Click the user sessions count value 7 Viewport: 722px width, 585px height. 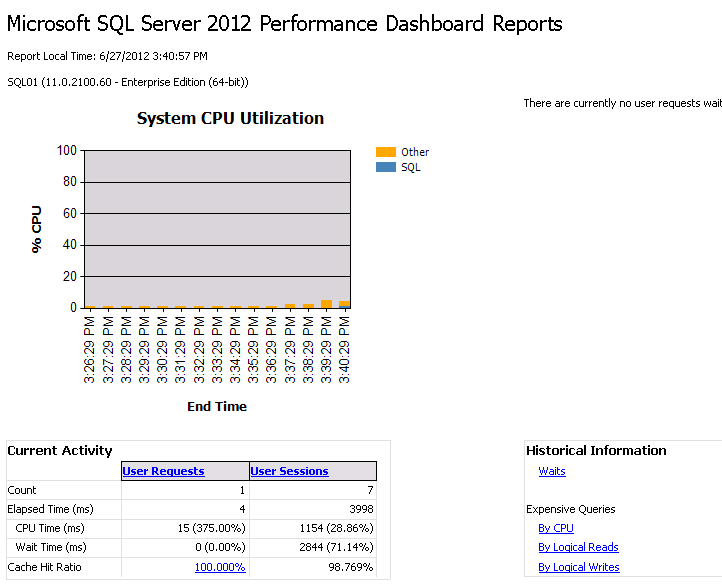pyautogui.click(x=370, y=490)
